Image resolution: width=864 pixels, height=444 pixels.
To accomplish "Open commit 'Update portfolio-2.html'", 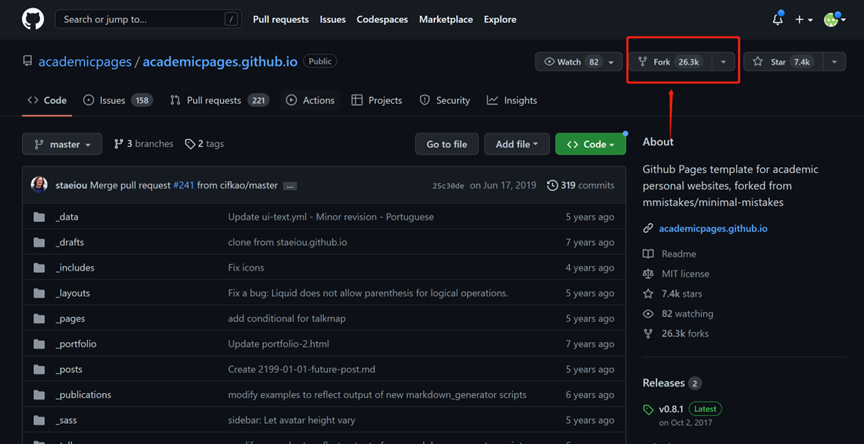I will [x=278, y=344].
